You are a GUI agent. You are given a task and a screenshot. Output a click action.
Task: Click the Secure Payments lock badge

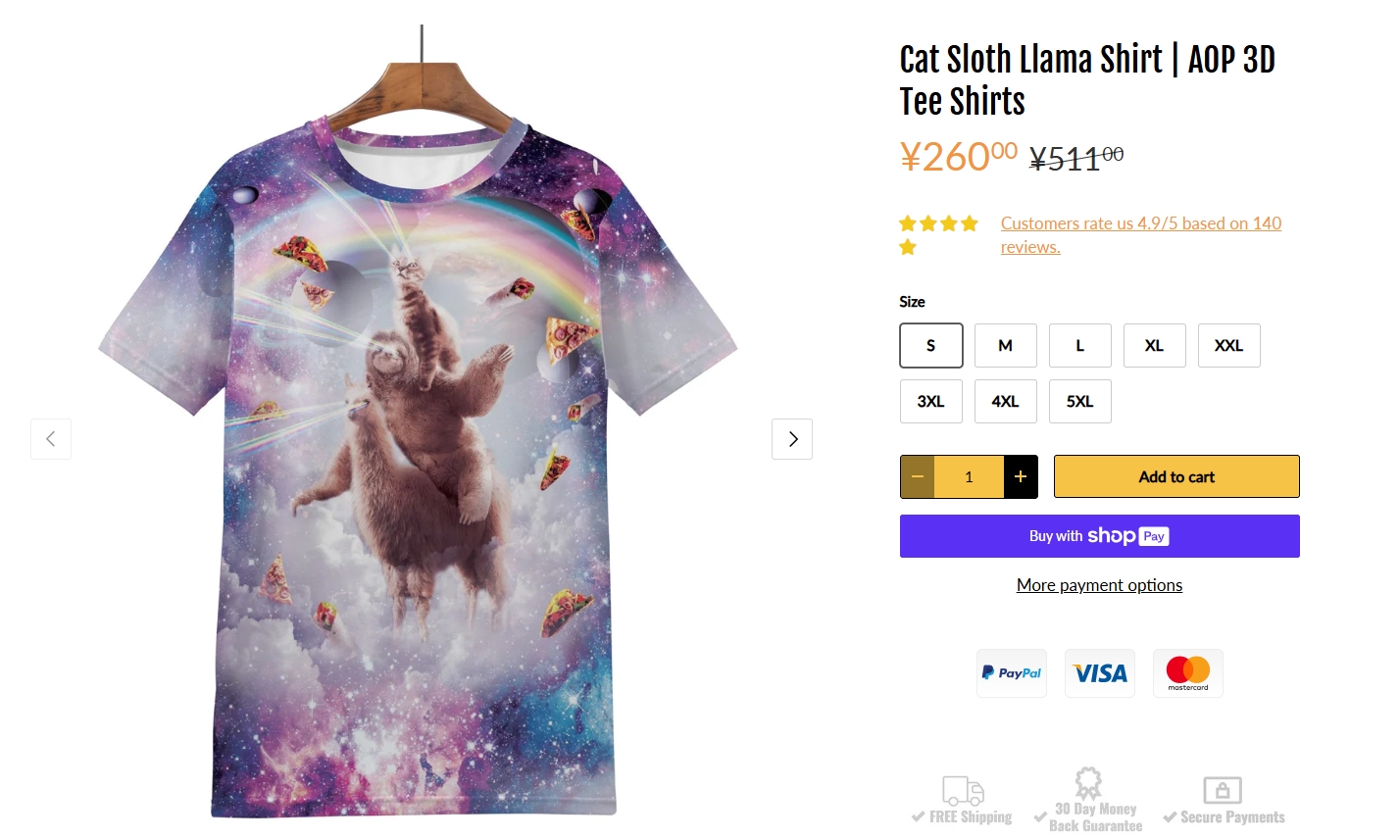[1224, 800]
